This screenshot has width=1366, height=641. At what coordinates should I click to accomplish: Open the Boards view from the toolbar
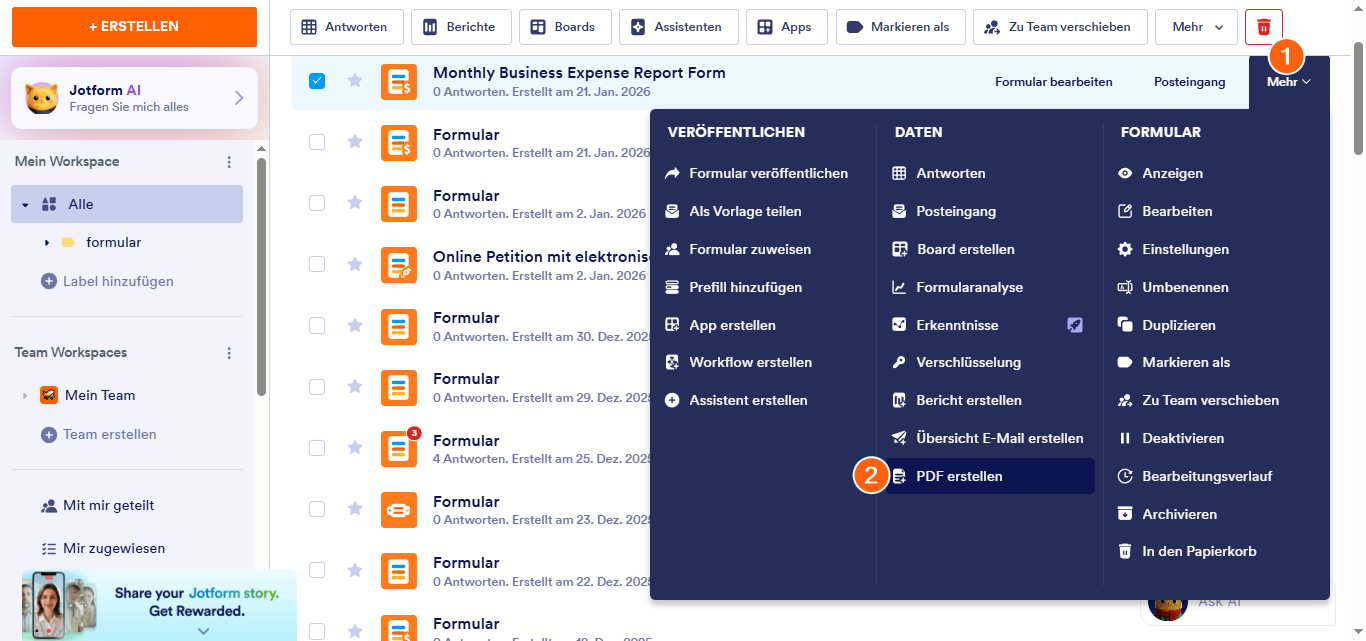tap(565, 27)
